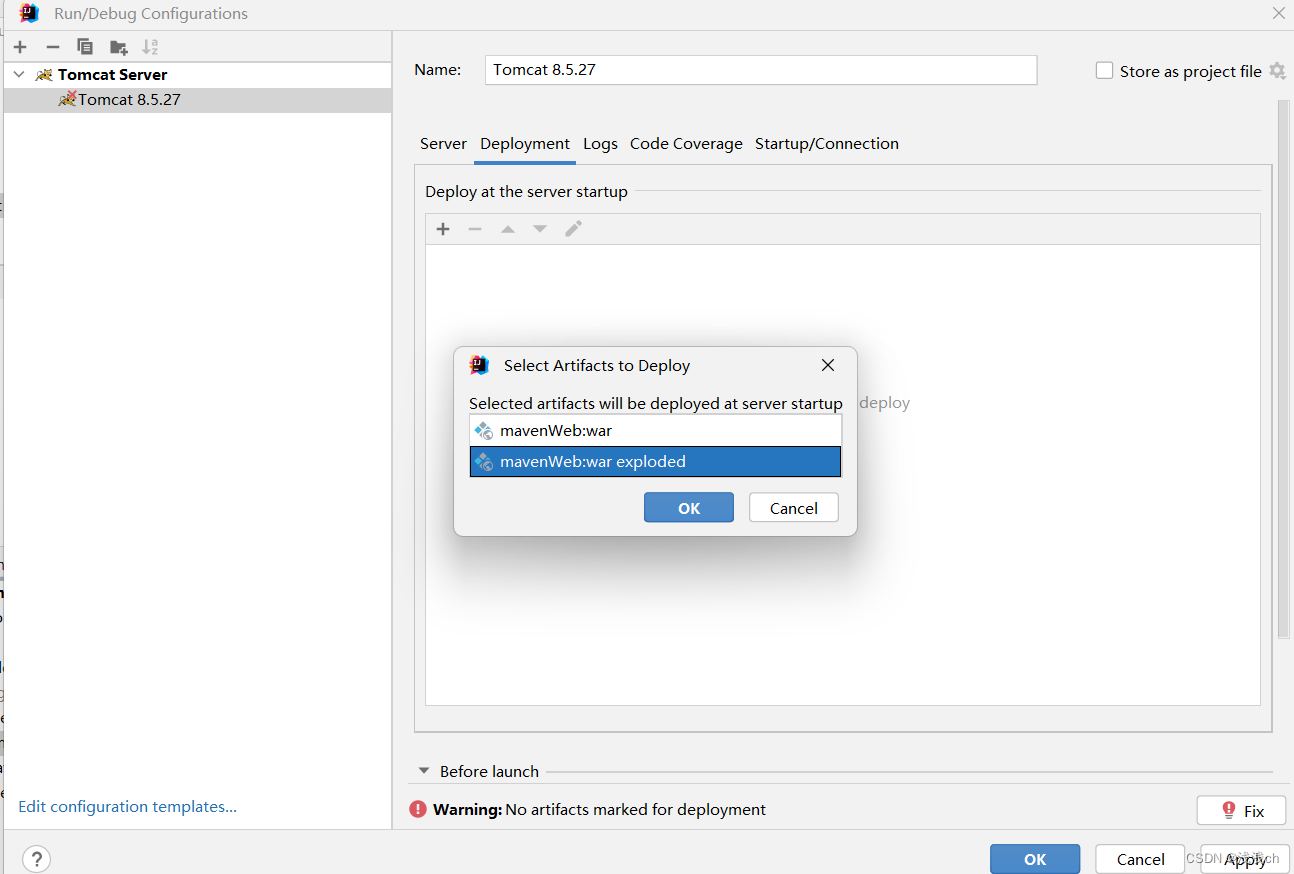
Task: Open help with the question mark button
Action: pyautogui.click(x=36, y=859)
